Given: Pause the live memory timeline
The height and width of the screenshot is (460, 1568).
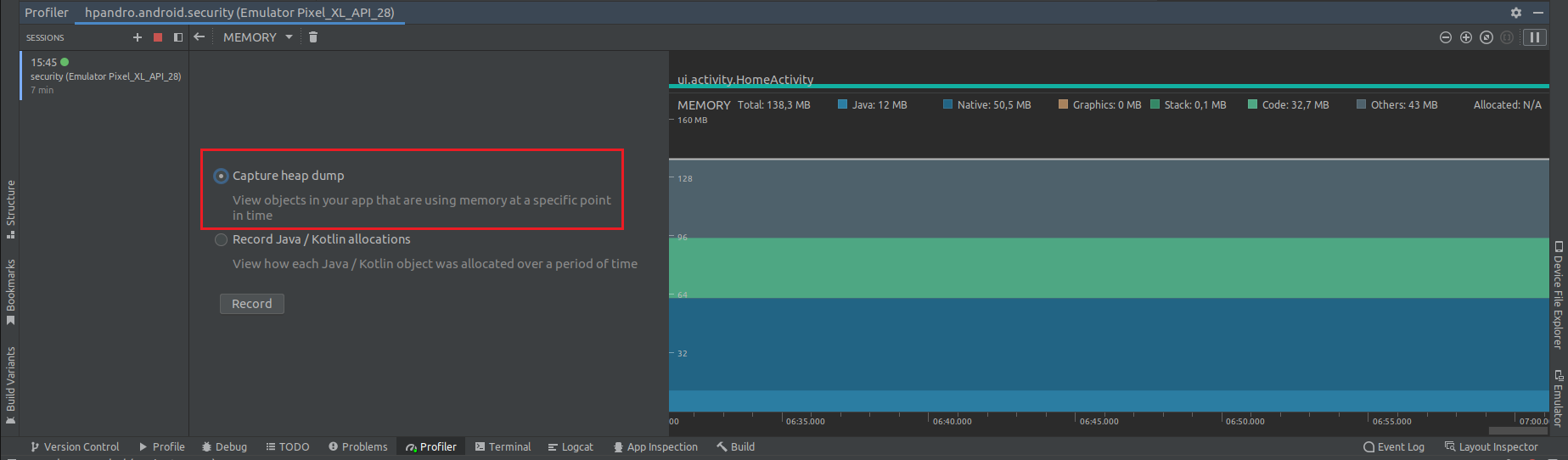Looking at the screenshot, I should 1535,37.
